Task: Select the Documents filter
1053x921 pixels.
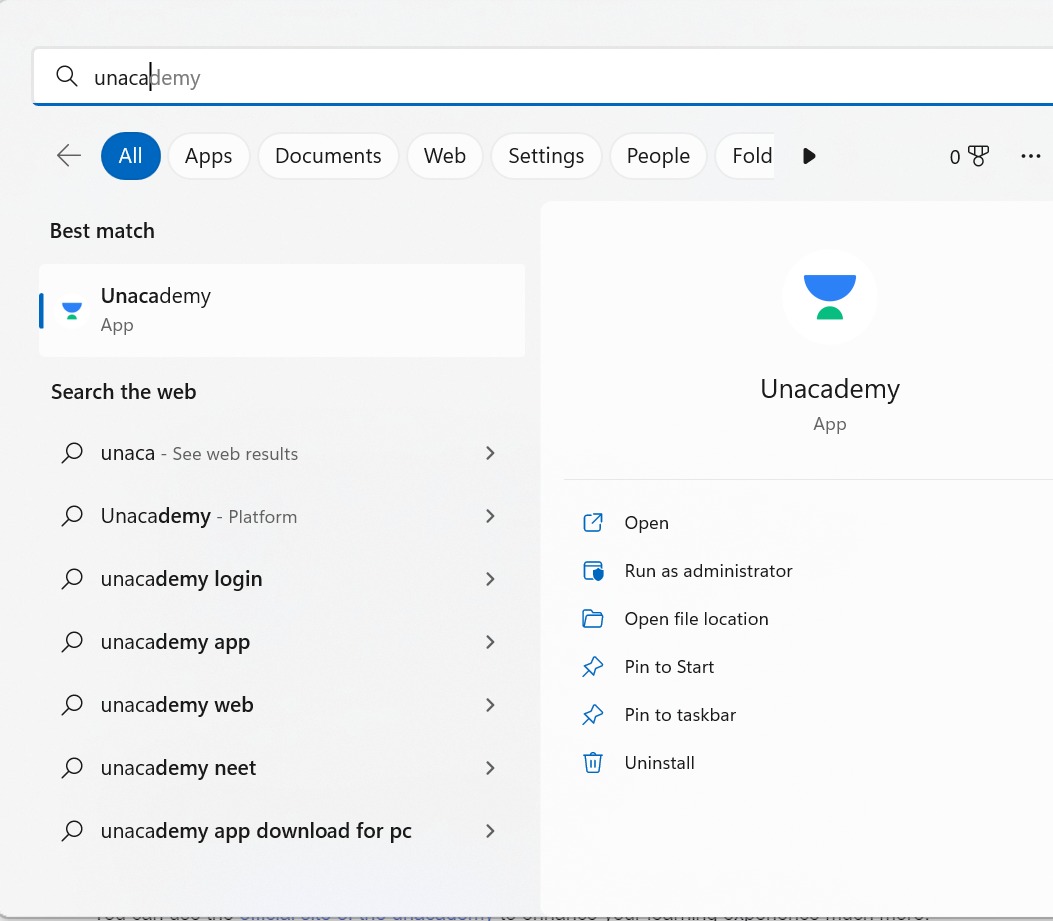Action: pos(328,156)
